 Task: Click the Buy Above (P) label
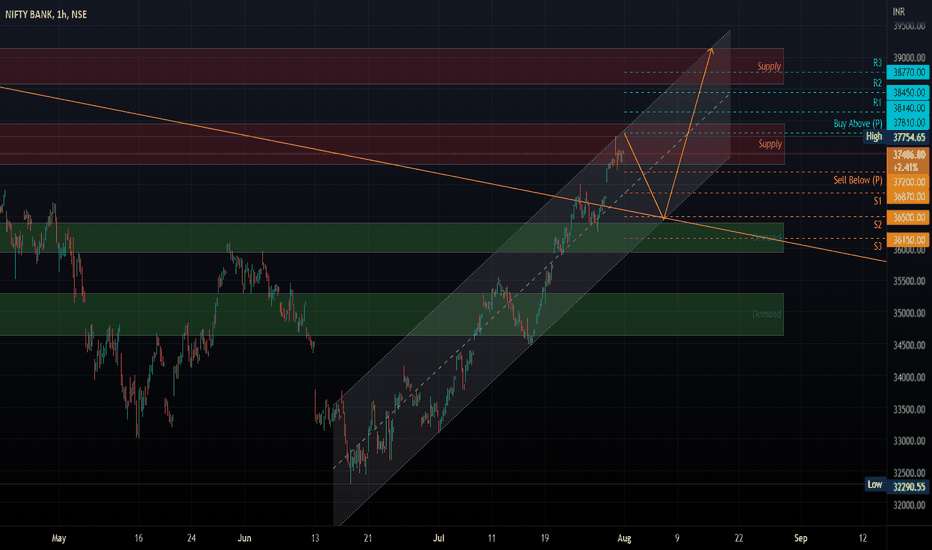coord(858,124)
